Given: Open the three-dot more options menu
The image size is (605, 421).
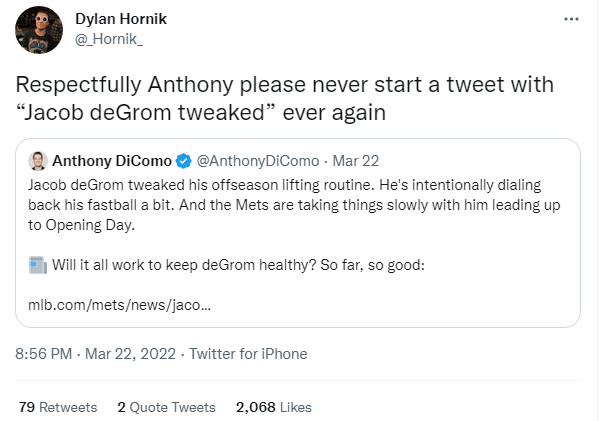Looking at the screenshot, I should coord(571,19).
